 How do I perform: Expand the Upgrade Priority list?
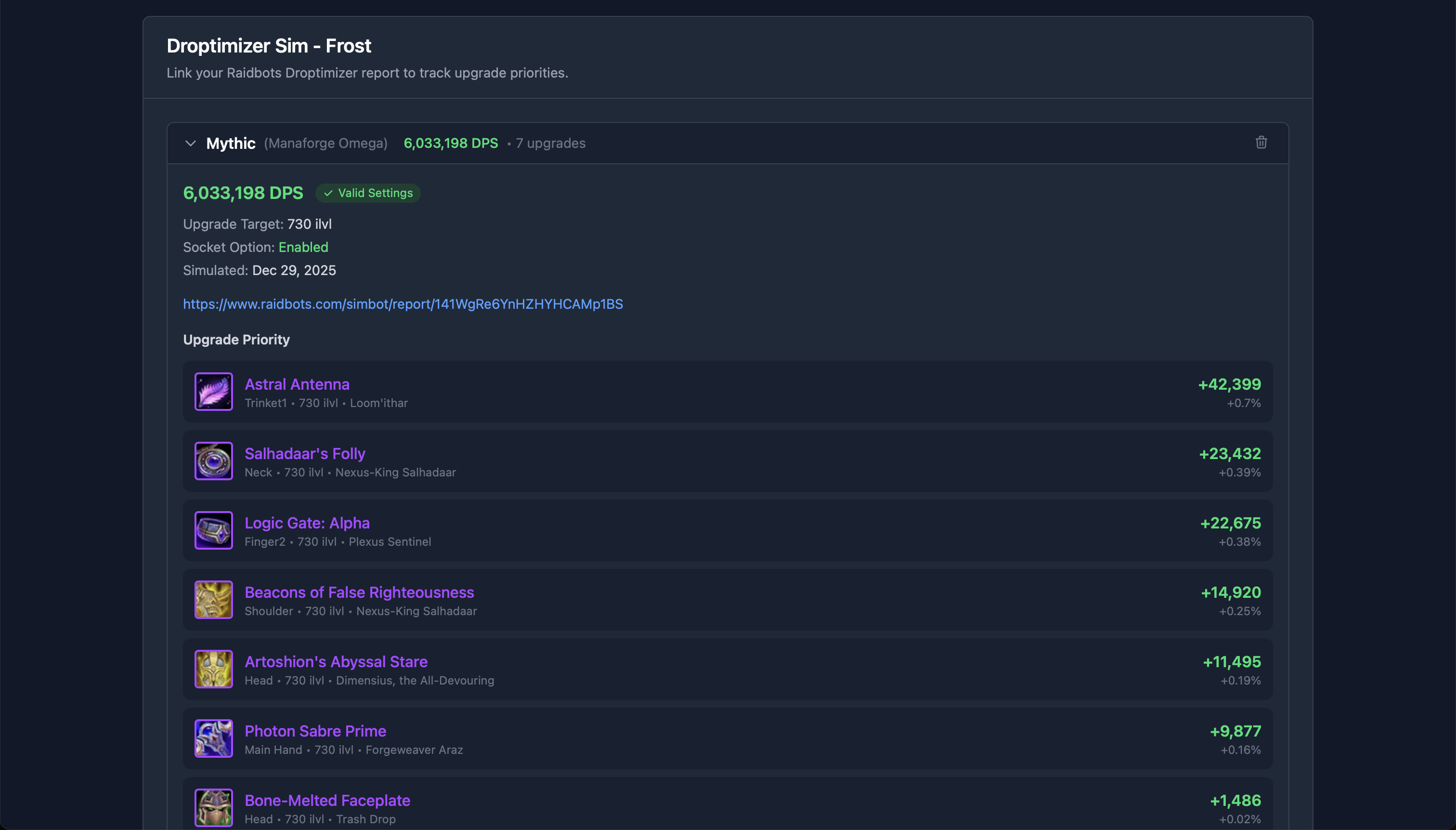[236, 340]
